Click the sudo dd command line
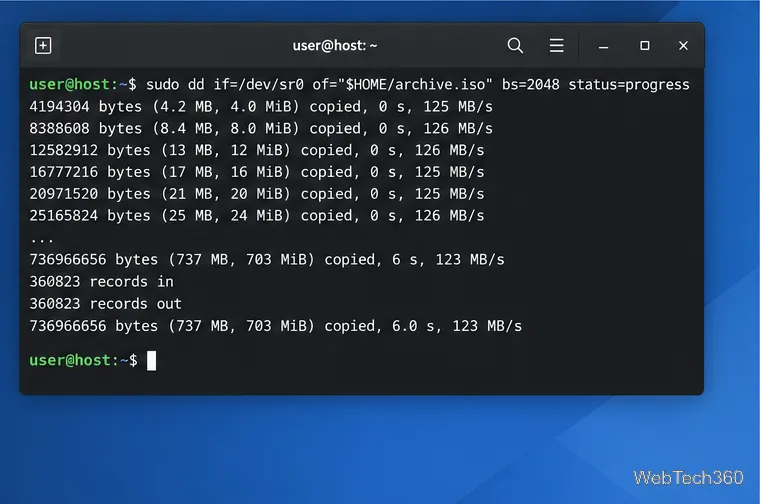This screenshot has height=504, width=760. click(x=359, y=85)
